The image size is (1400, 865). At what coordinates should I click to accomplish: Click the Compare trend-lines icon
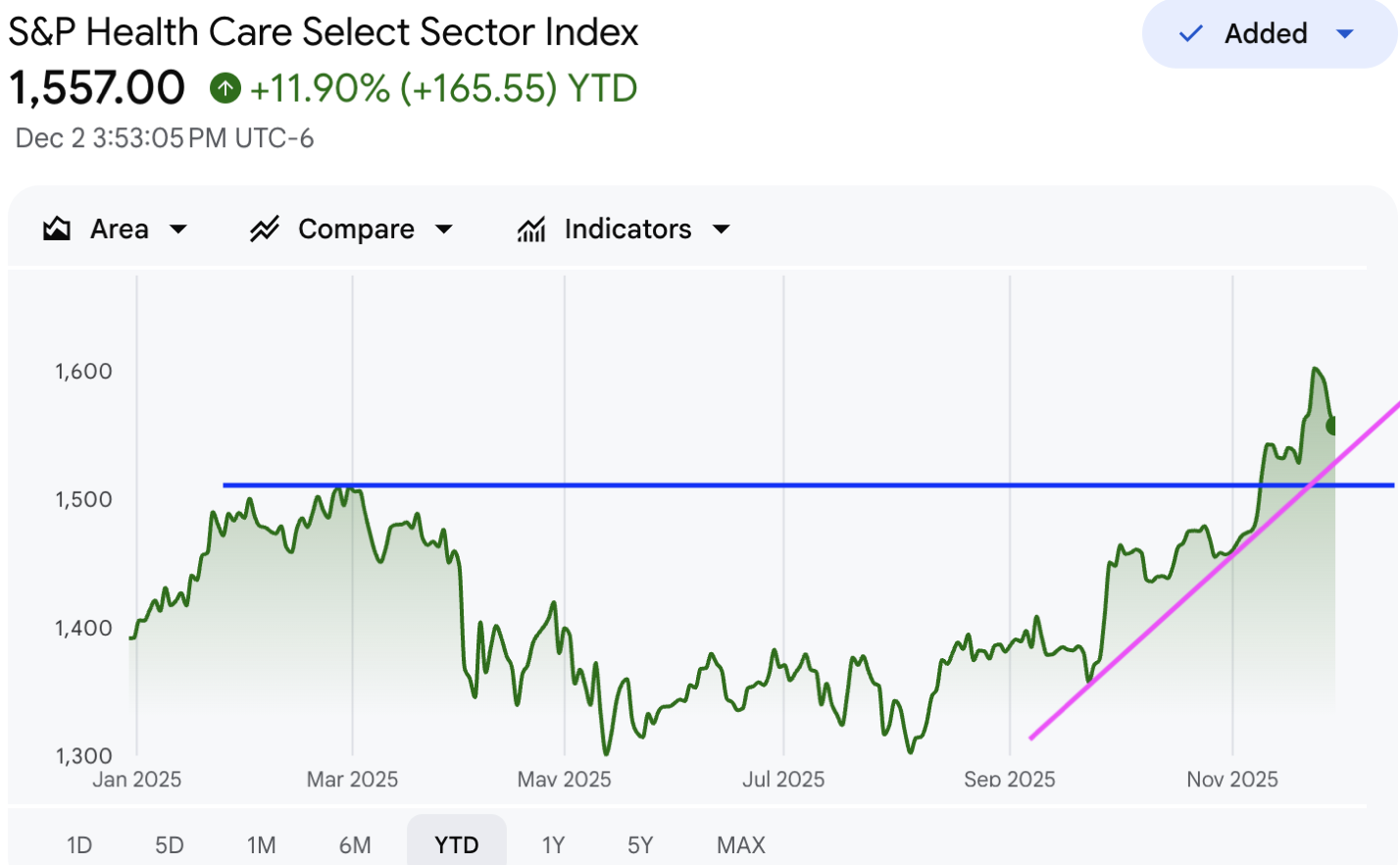[265, 229]
